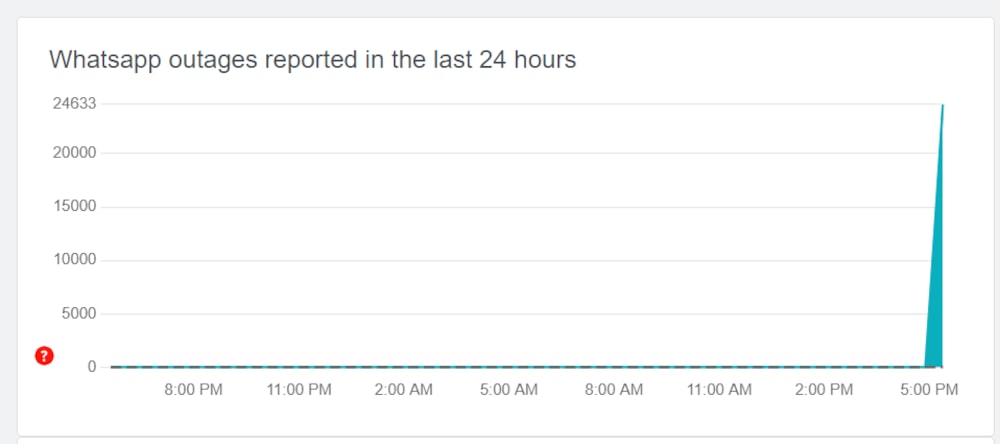Click the chart title about Whatsapp outages

312,59
